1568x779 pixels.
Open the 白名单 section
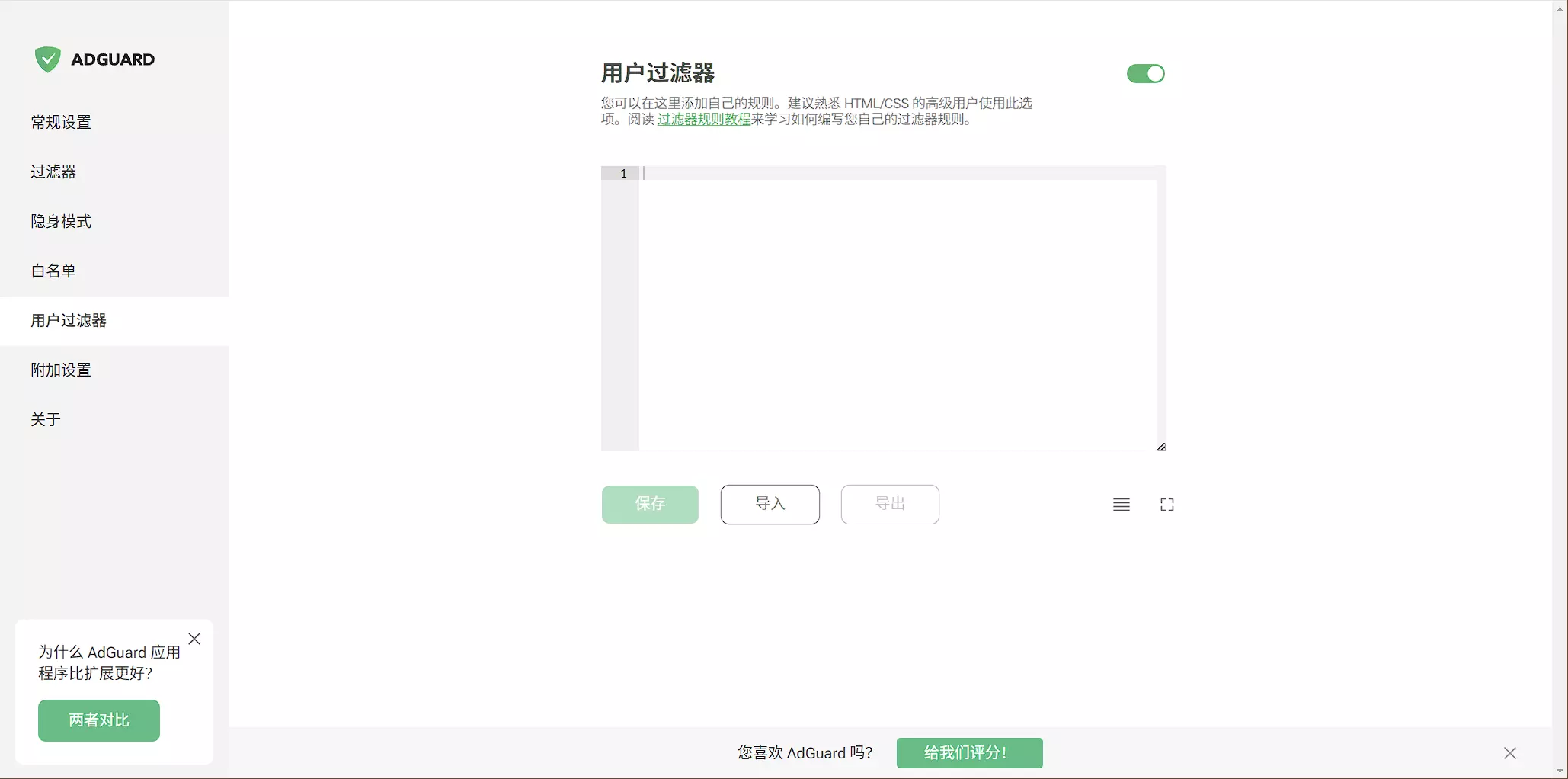tap(53, 271)
